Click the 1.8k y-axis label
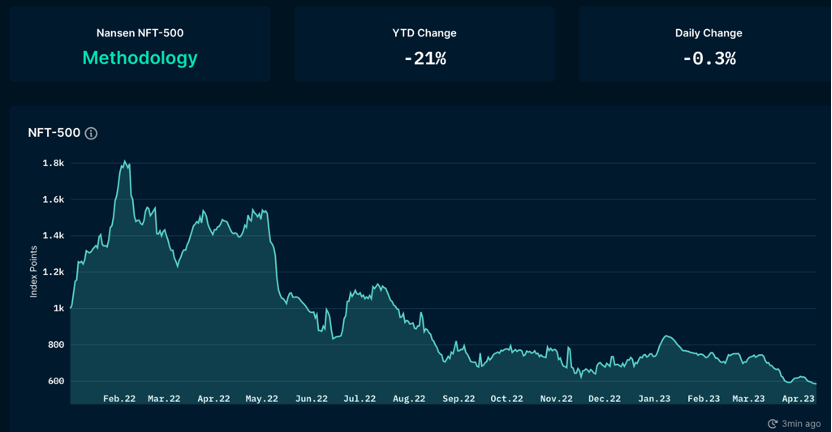Screen dimensions: 832x432 click(53, 163)
